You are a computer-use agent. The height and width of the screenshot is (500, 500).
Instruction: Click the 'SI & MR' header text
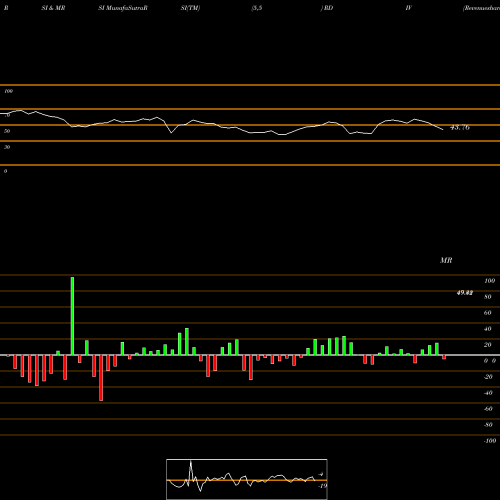pyautogui.click(x=53, y=8)
